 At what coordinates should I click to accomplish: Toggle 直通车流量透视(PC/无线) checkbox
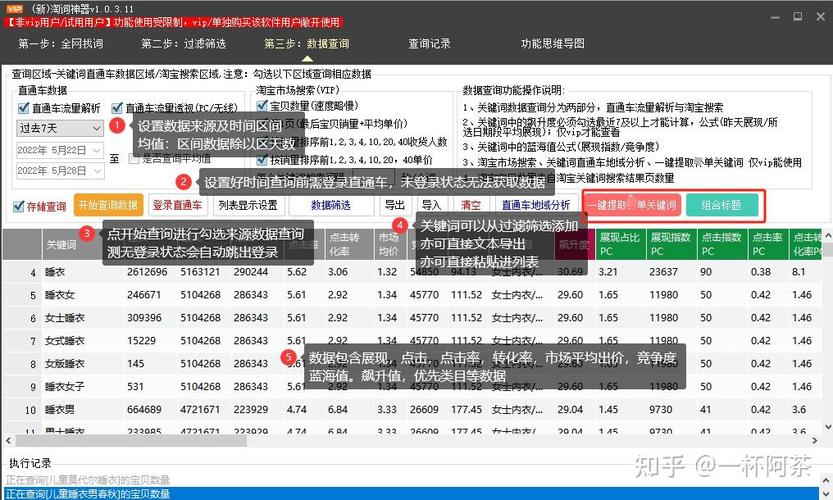[x=117, y=108]
